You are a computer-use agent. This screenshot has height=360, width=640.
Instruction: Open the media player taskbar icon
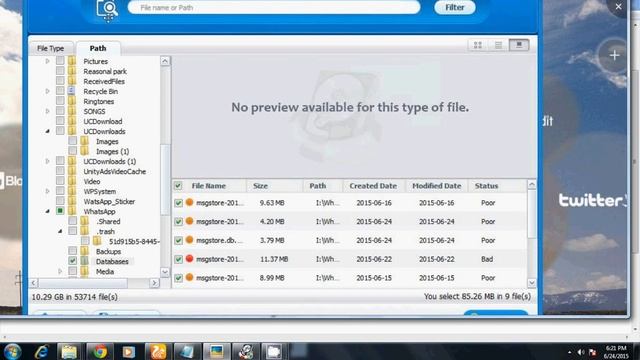tap(129, 351)
